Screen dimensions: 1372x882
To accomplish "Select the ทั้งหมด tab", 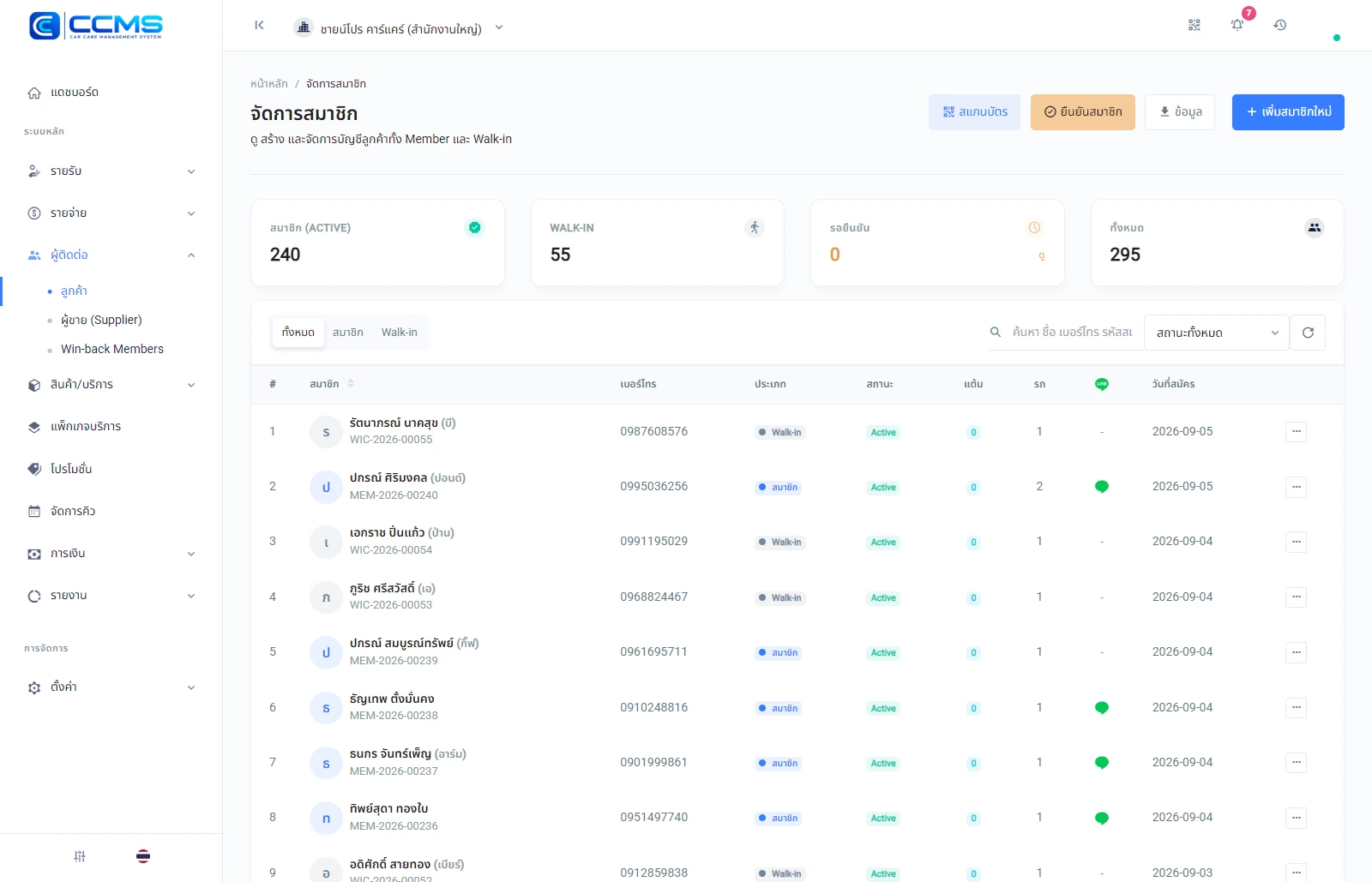I will pos(298,333).
